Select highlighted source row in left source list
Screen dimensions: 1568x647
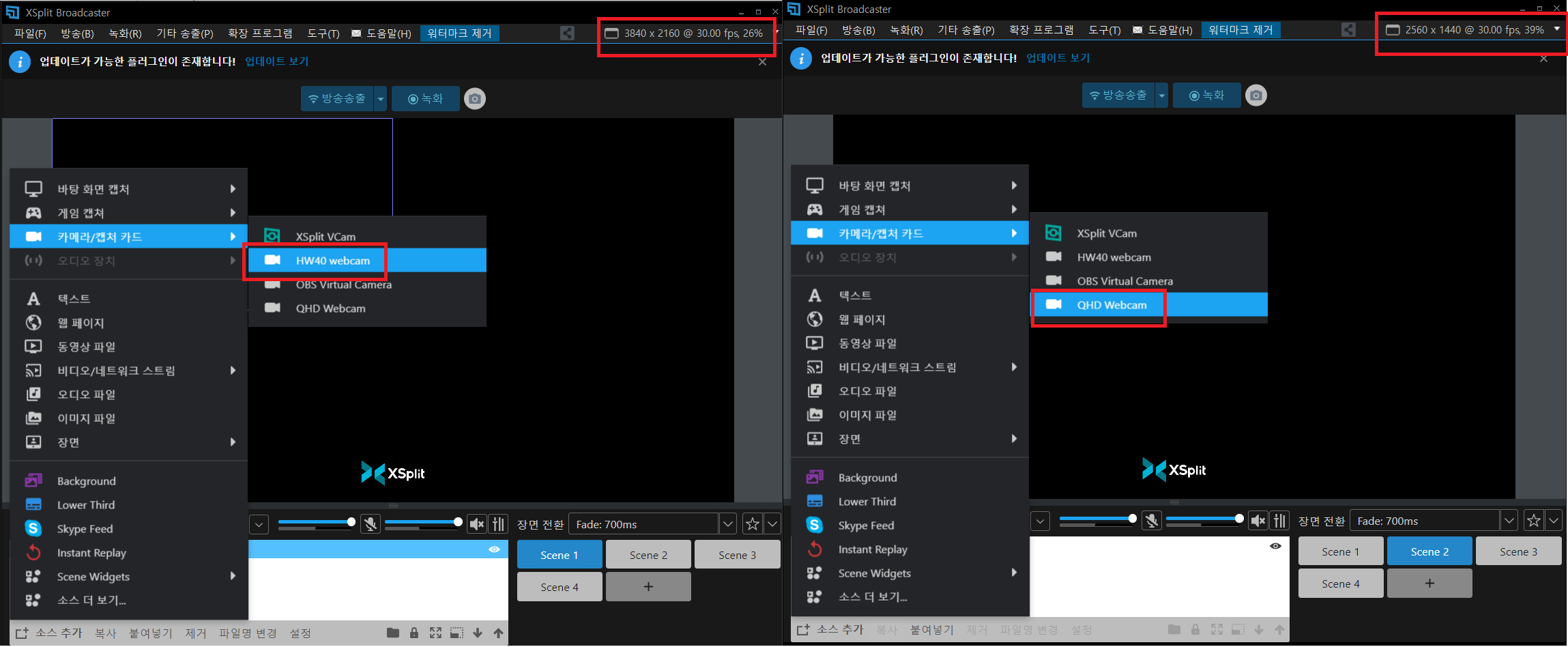[378, 549]
